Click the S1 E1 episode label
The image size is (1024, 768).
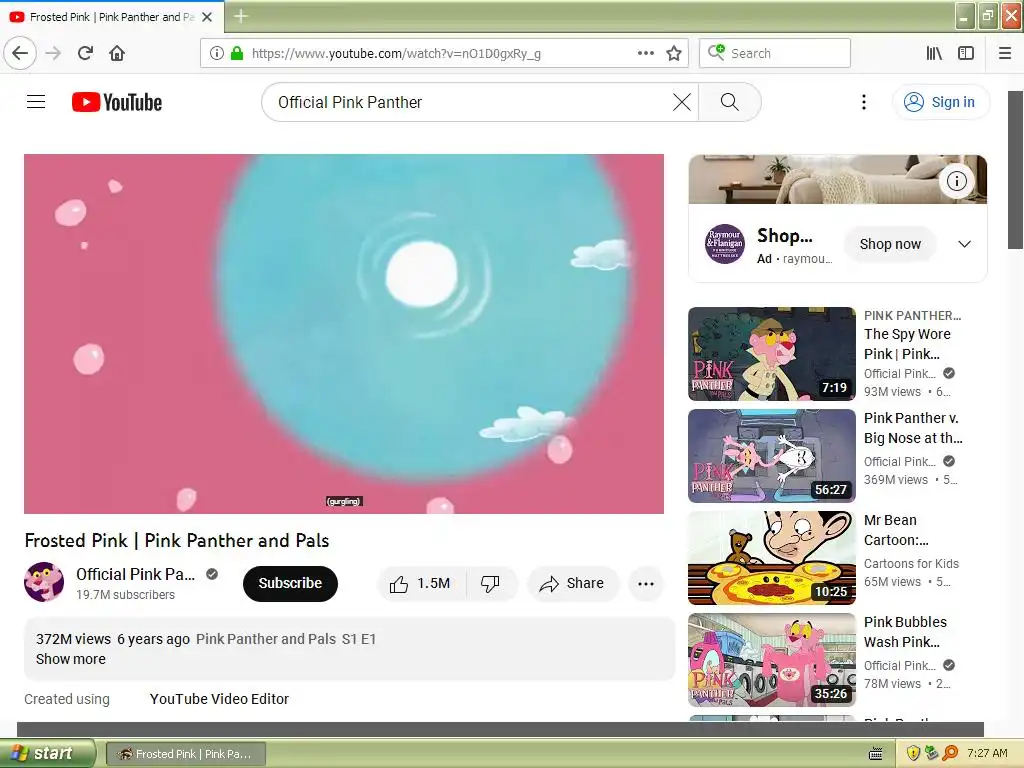(359, 639)
